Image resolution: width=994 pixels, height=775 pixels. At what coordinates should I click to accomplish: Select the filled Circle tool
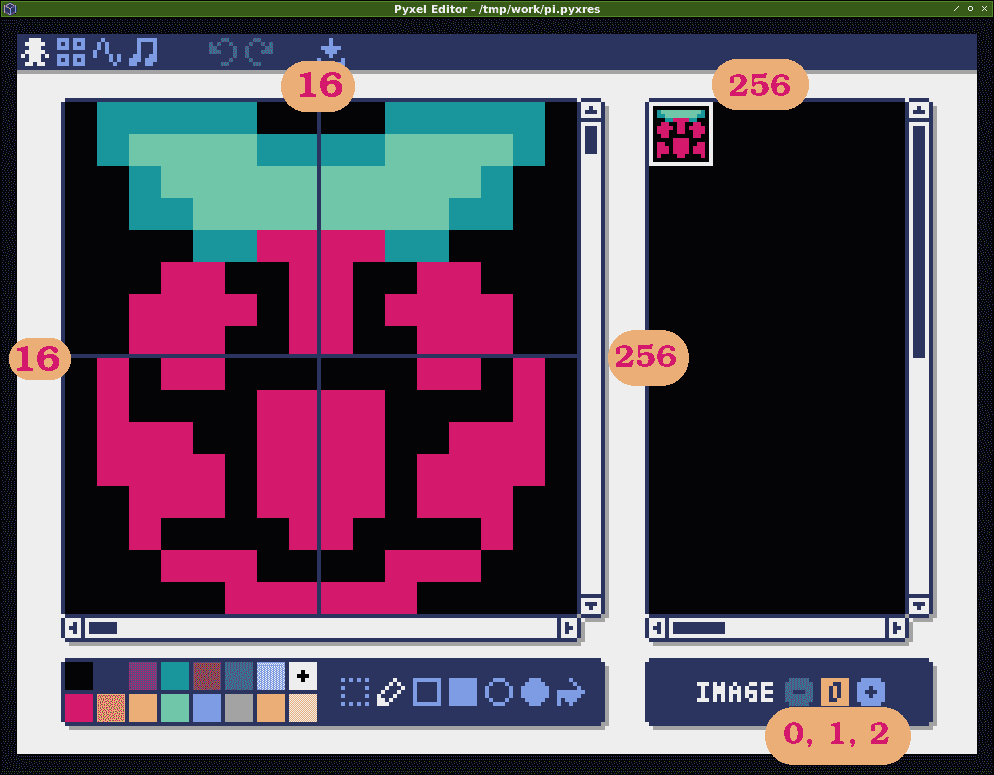pyautogui.click(x=535, y=692)
